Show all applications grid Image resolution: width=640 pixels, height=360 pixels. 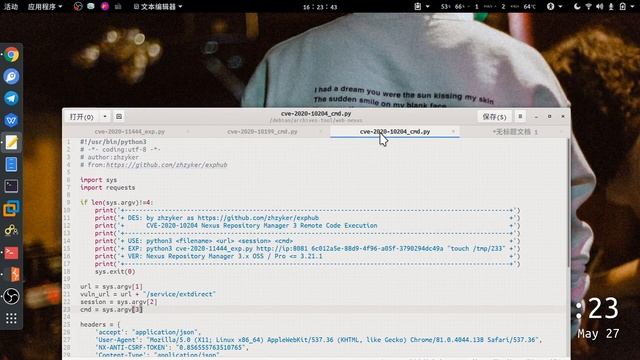11,319
